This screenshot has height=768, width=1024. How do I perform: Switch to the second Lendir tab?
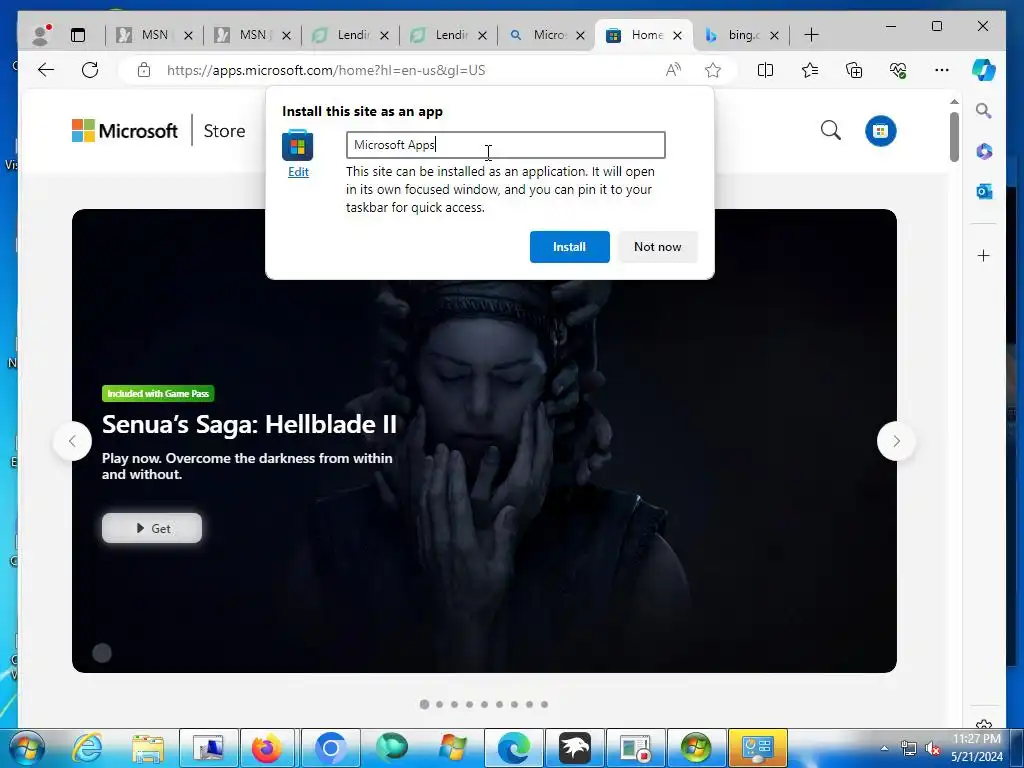coord(448,35)
